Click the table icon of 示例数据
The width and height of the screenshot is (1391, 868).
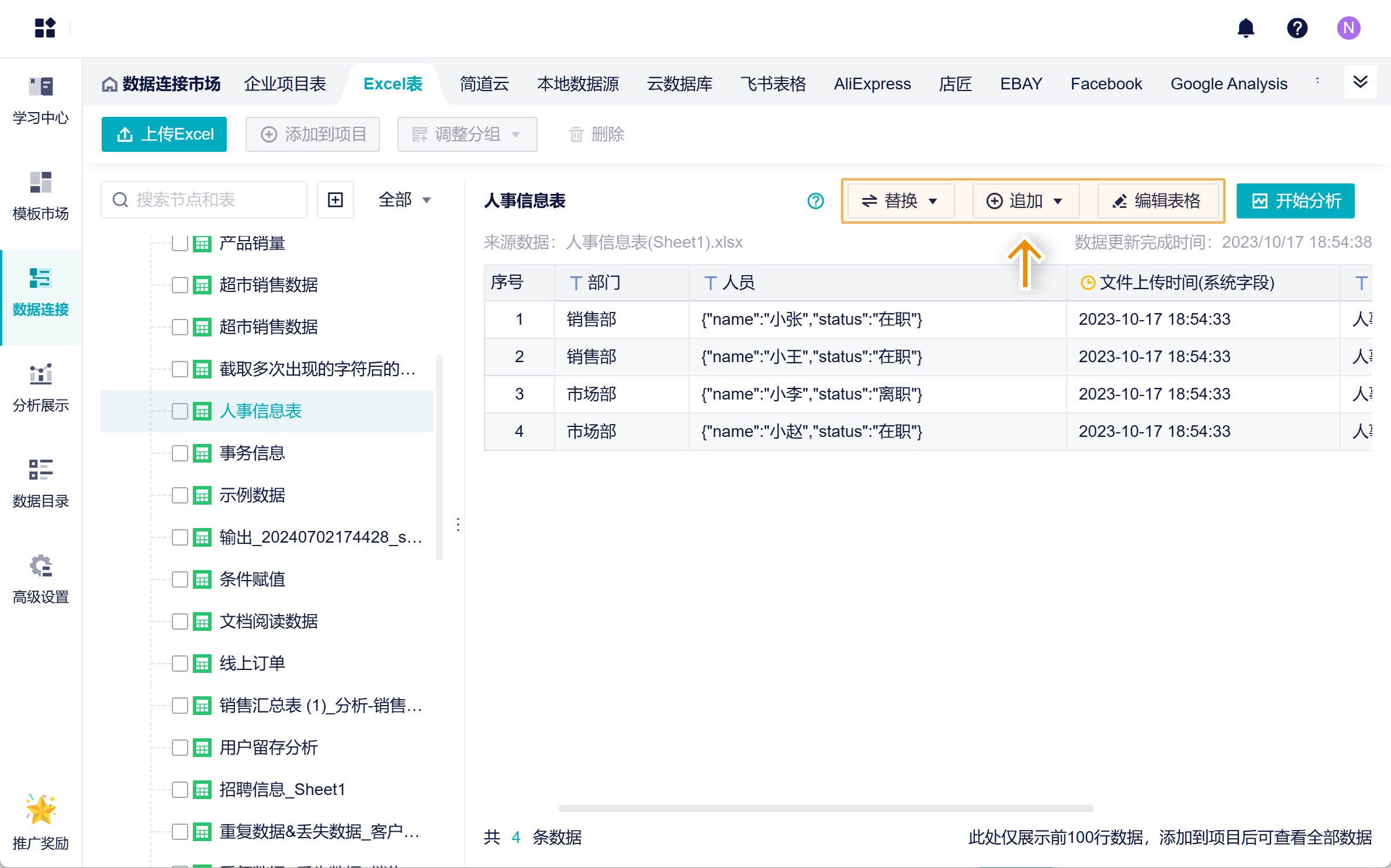click(x=202, y=495)
